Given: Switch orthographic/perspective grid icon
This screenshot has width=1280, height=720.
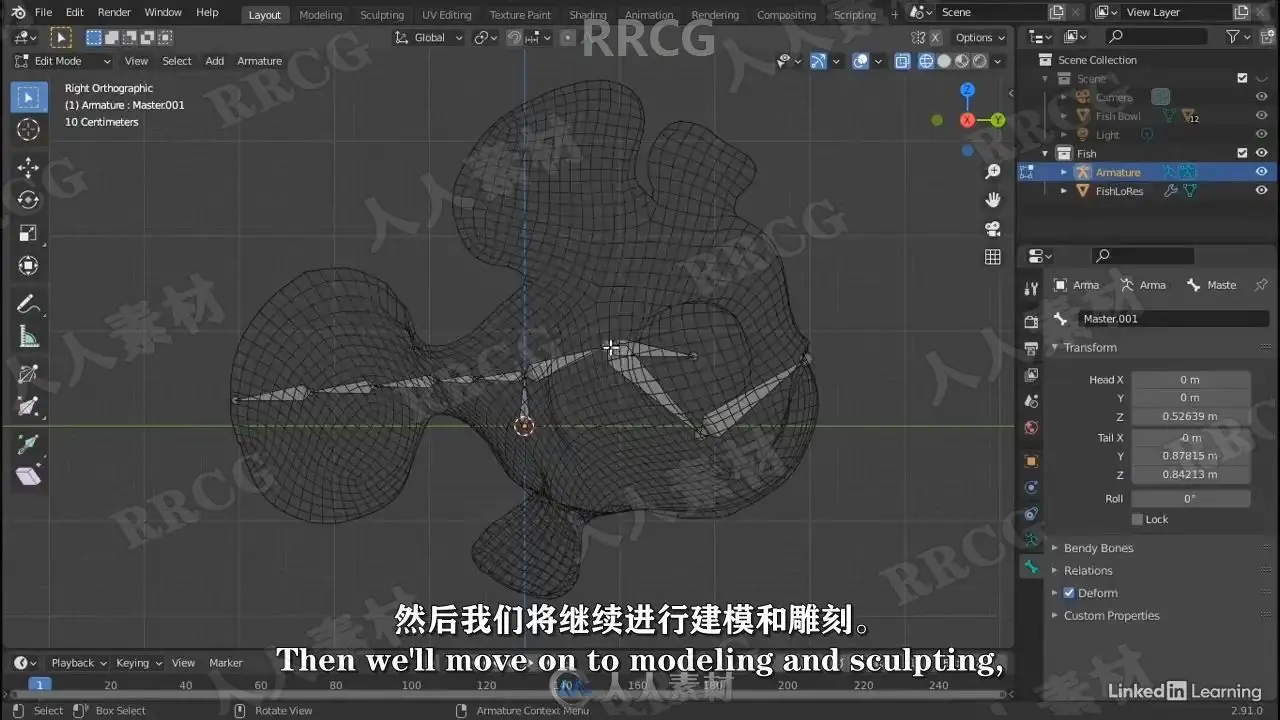Looking at the screenshot, I should point(993,257).
